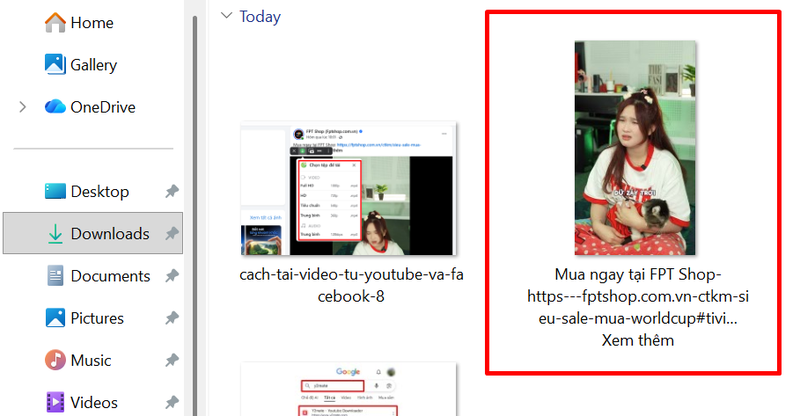Open Home in navigation pane
This screenshot has height=416, width=800.
(x=92, y=22)
